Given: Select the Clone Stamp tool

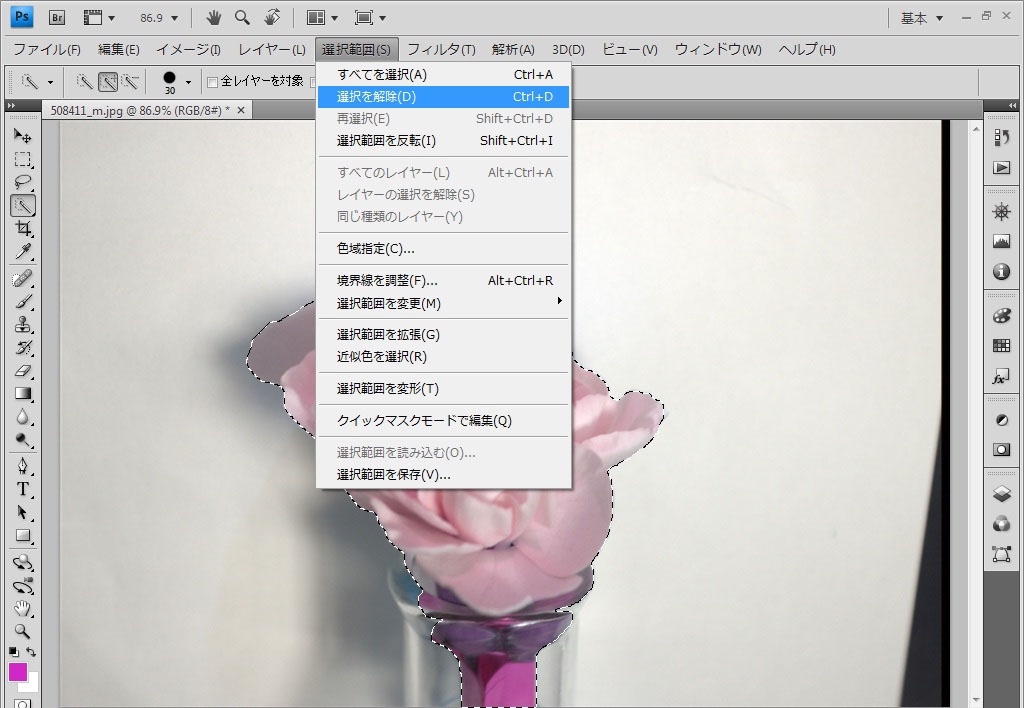Looking at the screenshot, I should (22, 325).
